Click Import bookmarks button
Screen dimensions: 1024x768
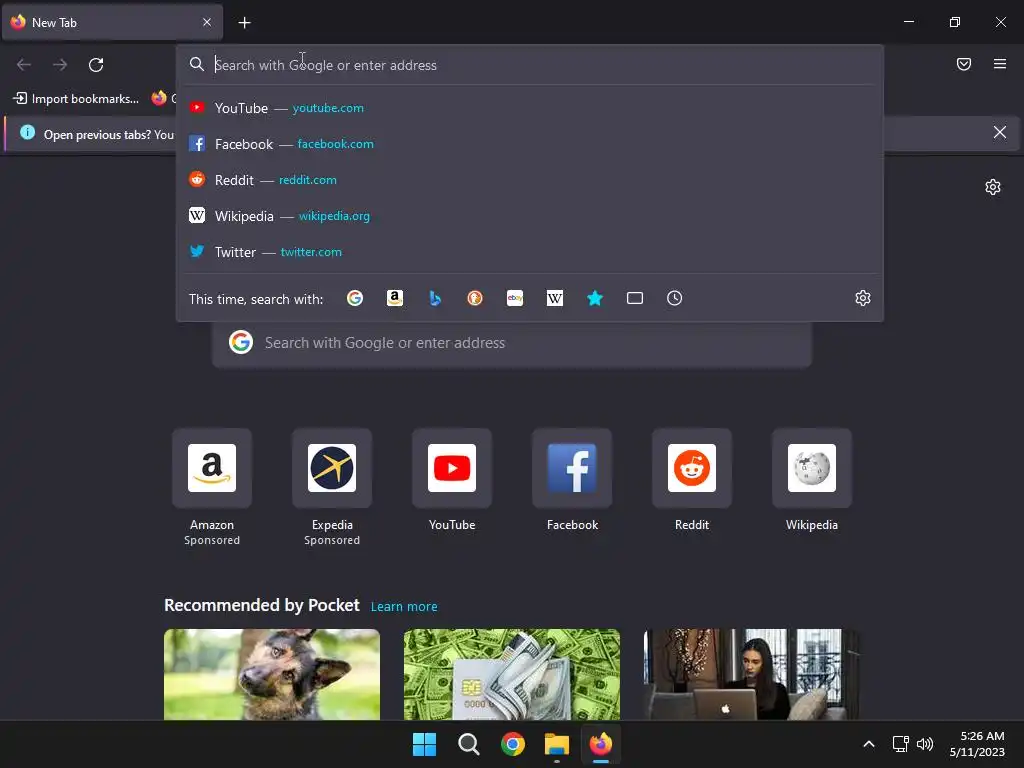(x=76, y=99)
